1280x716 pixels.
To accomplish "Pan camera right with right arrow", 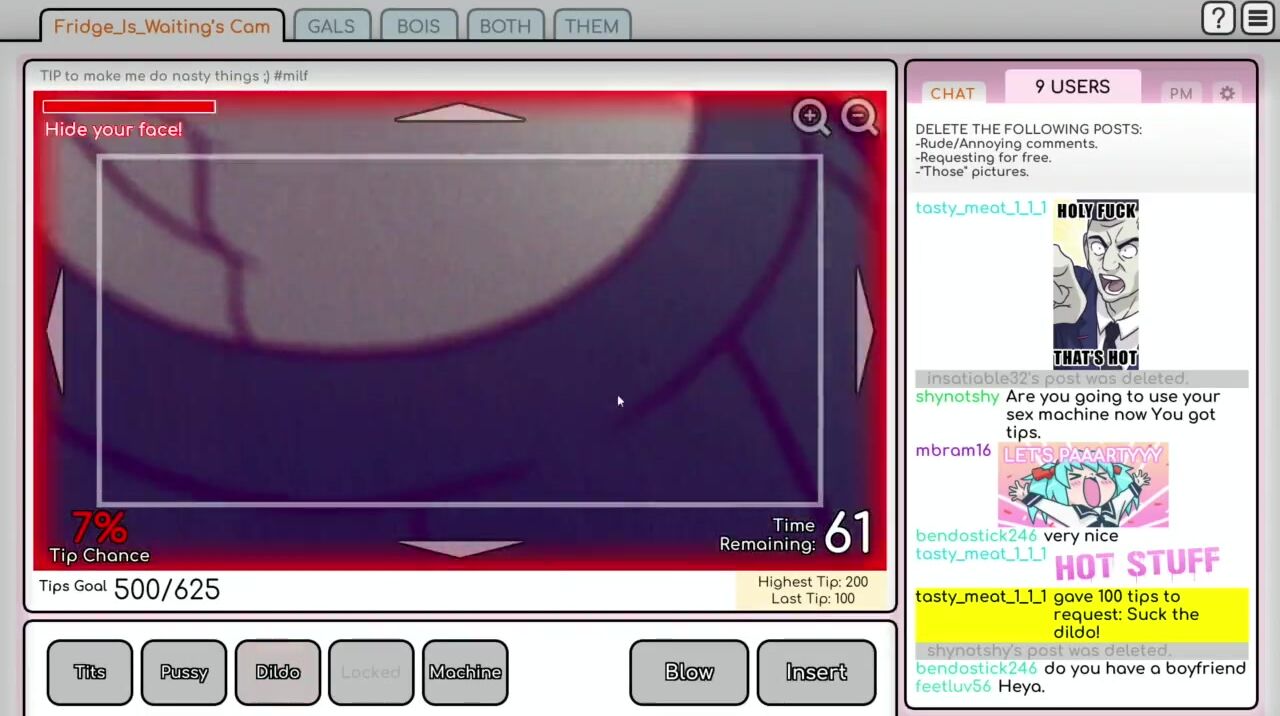I will [866, 331].
